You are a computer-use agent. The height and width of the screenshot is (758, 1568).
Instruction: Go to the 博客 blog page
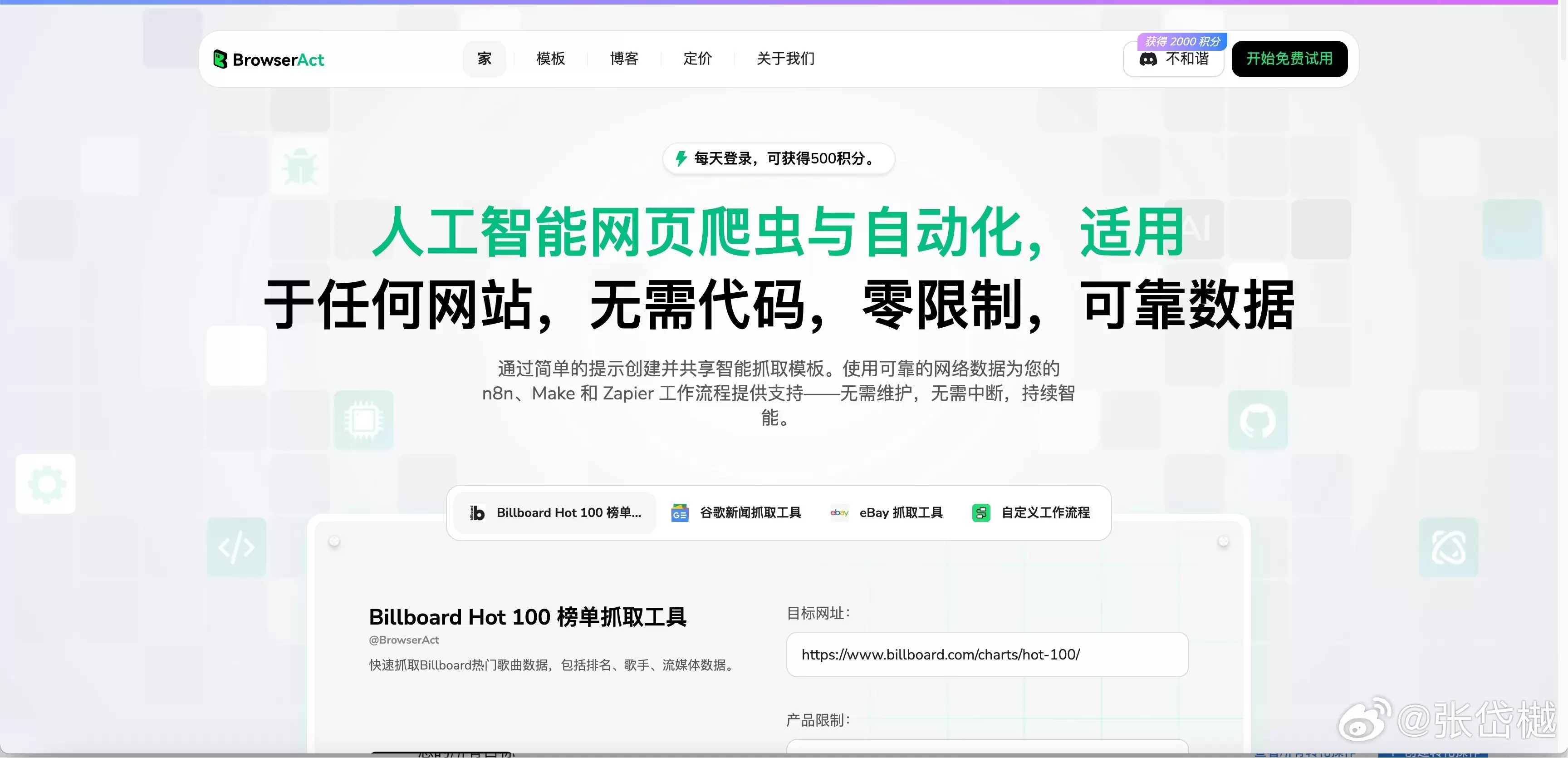click(x=624, y=59)
